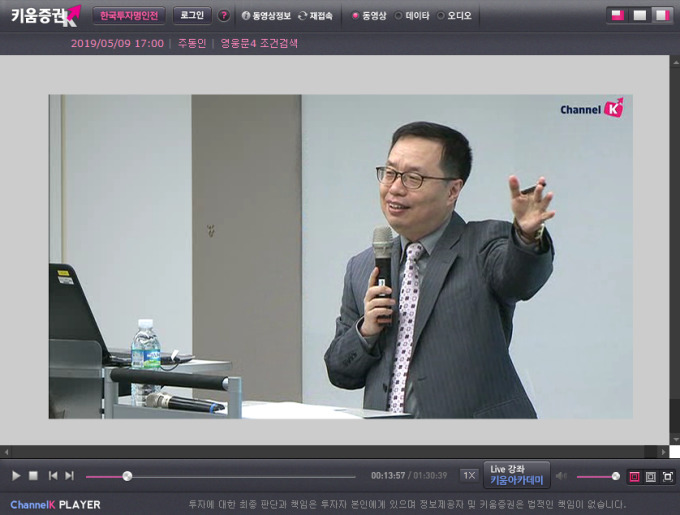The width and height of the screenshot is (680, 515).
Task: Click 재접속 to reconnect
Action: [315, 16]
